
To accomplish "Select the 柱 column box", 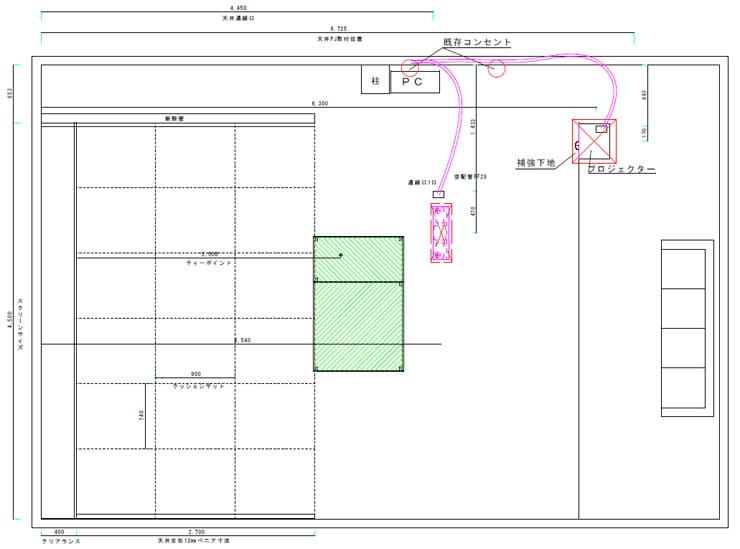I will 375,81.
